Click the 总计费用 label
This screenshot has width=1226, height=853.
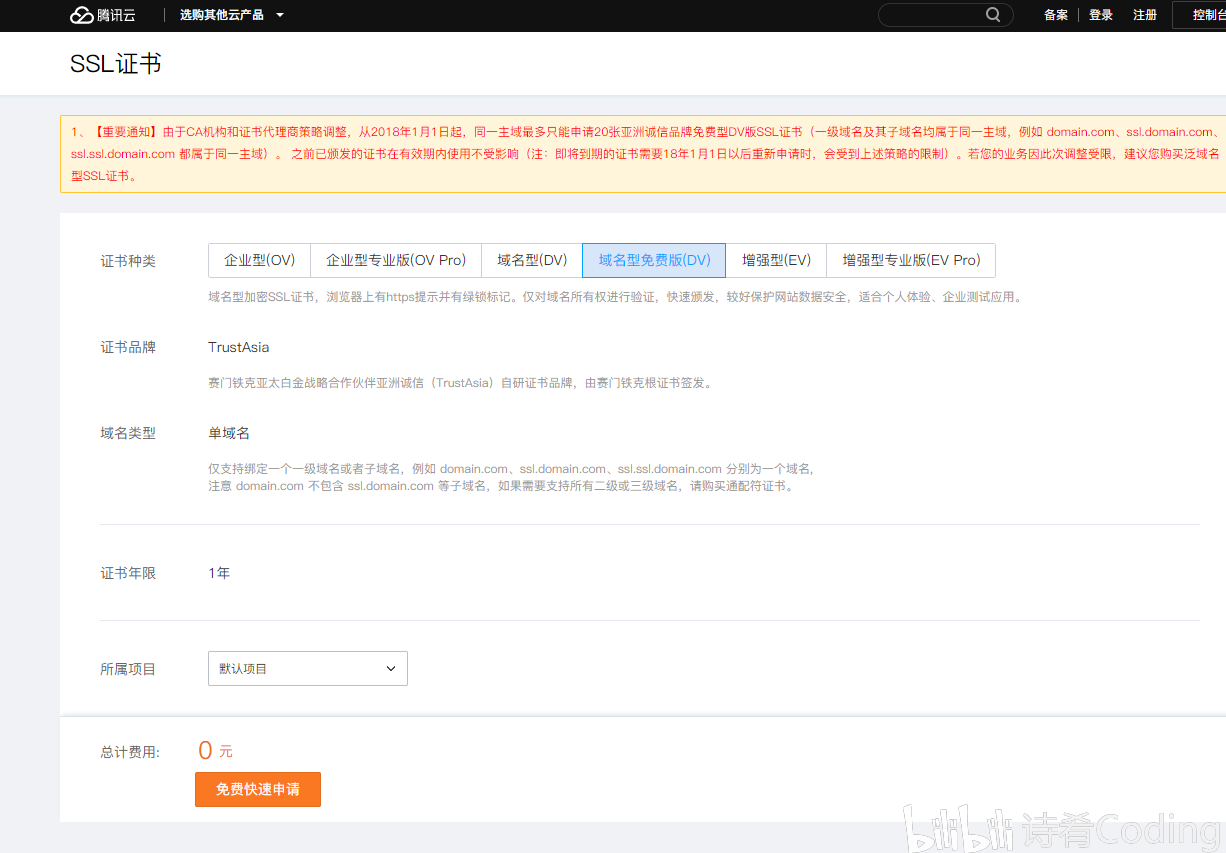pos(130,752)
